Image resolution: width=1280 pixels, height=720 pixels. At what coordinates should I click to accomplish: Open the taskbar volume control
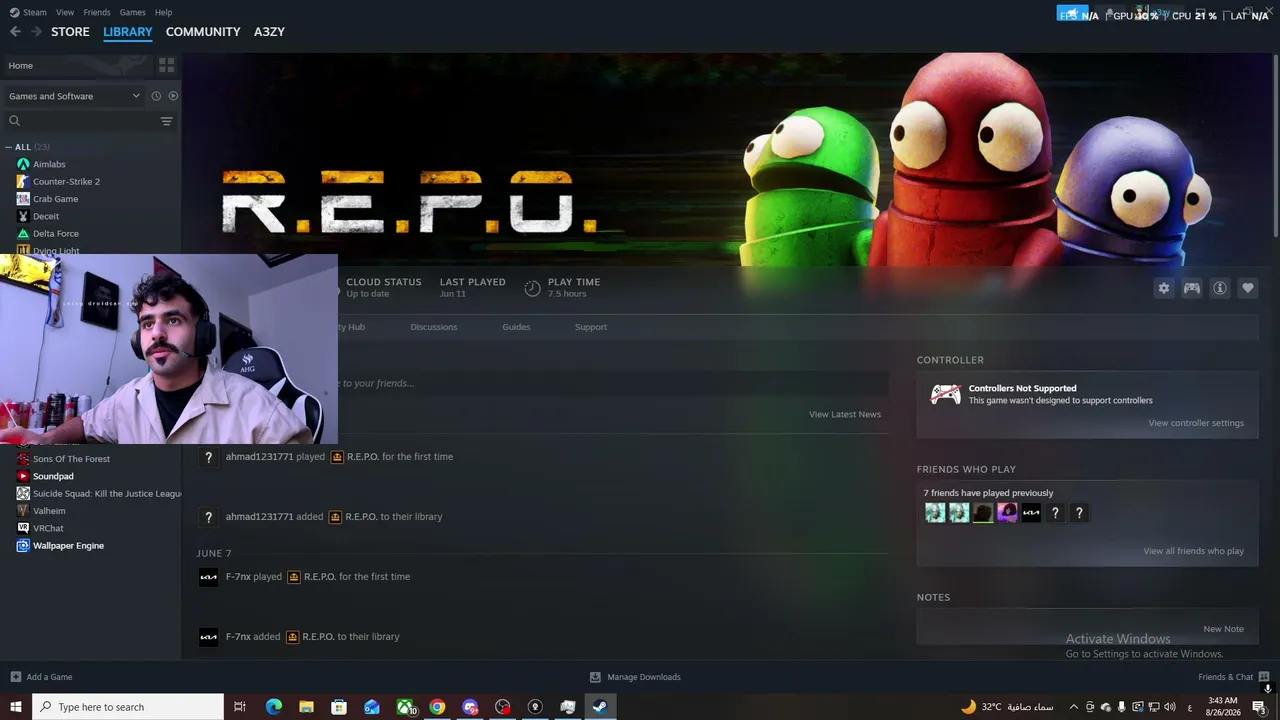[1169, 707]
